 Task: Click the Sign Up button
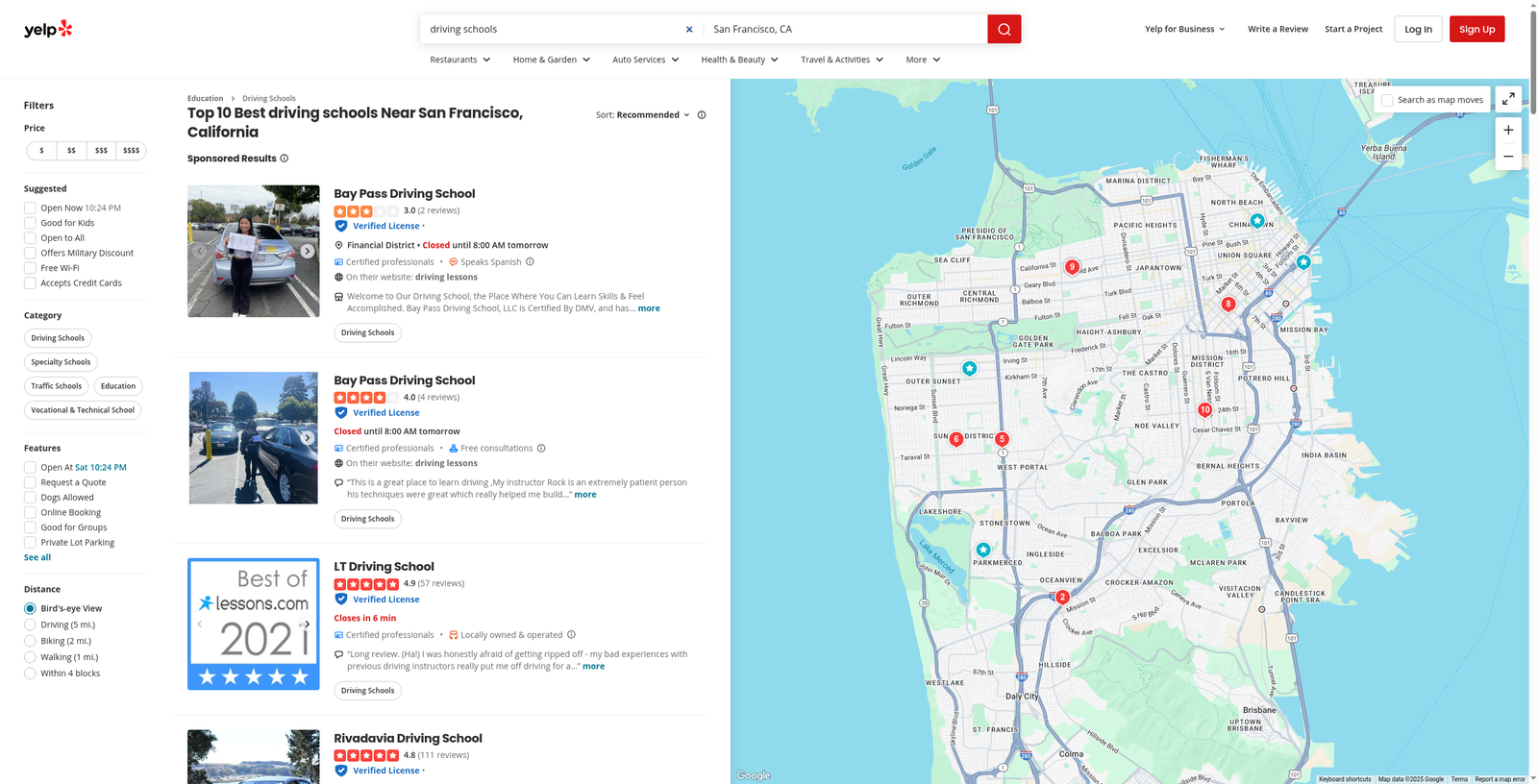1476,29
